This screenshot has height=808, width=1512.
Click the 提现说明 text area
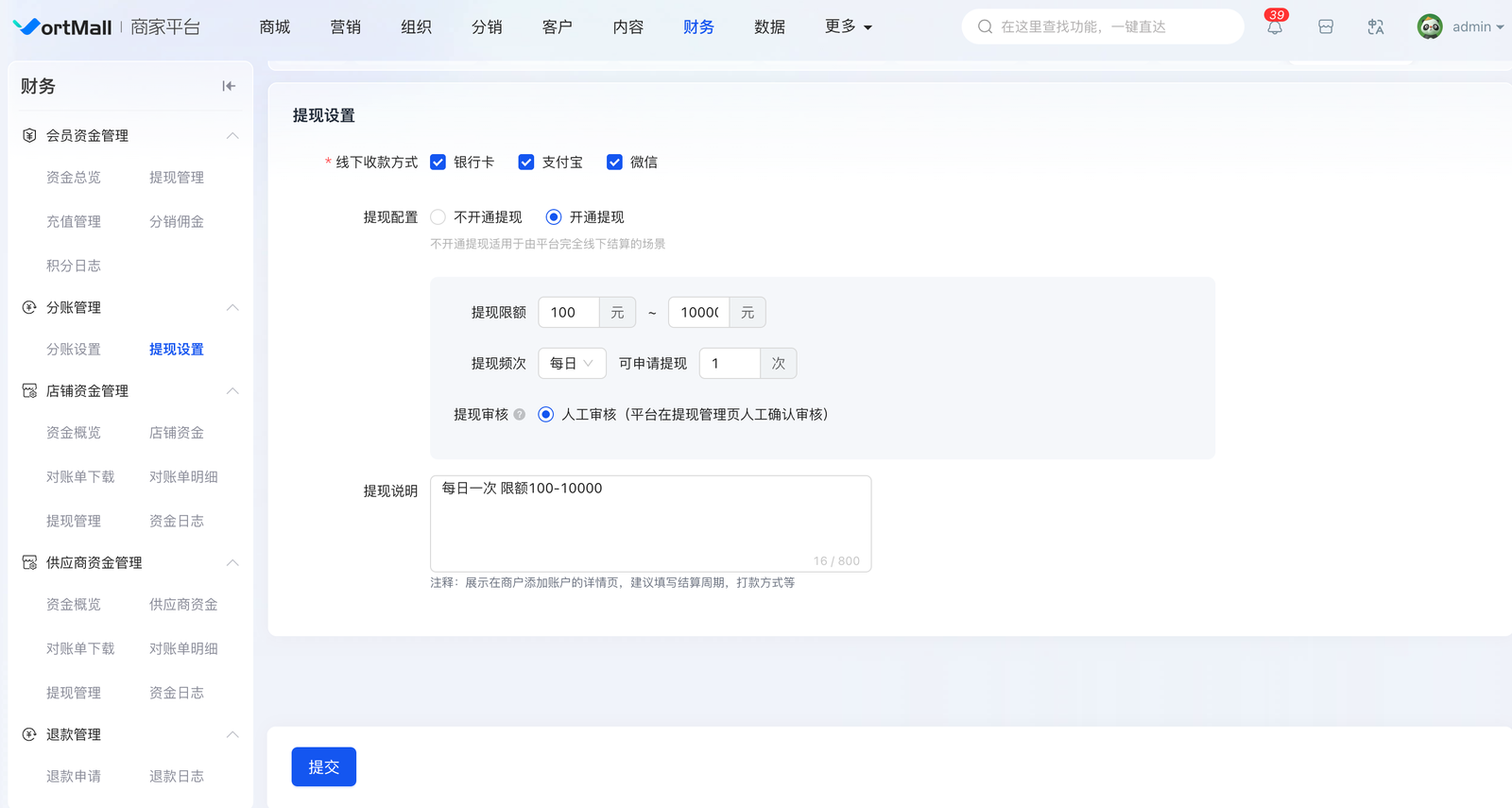tap(650, 522)
